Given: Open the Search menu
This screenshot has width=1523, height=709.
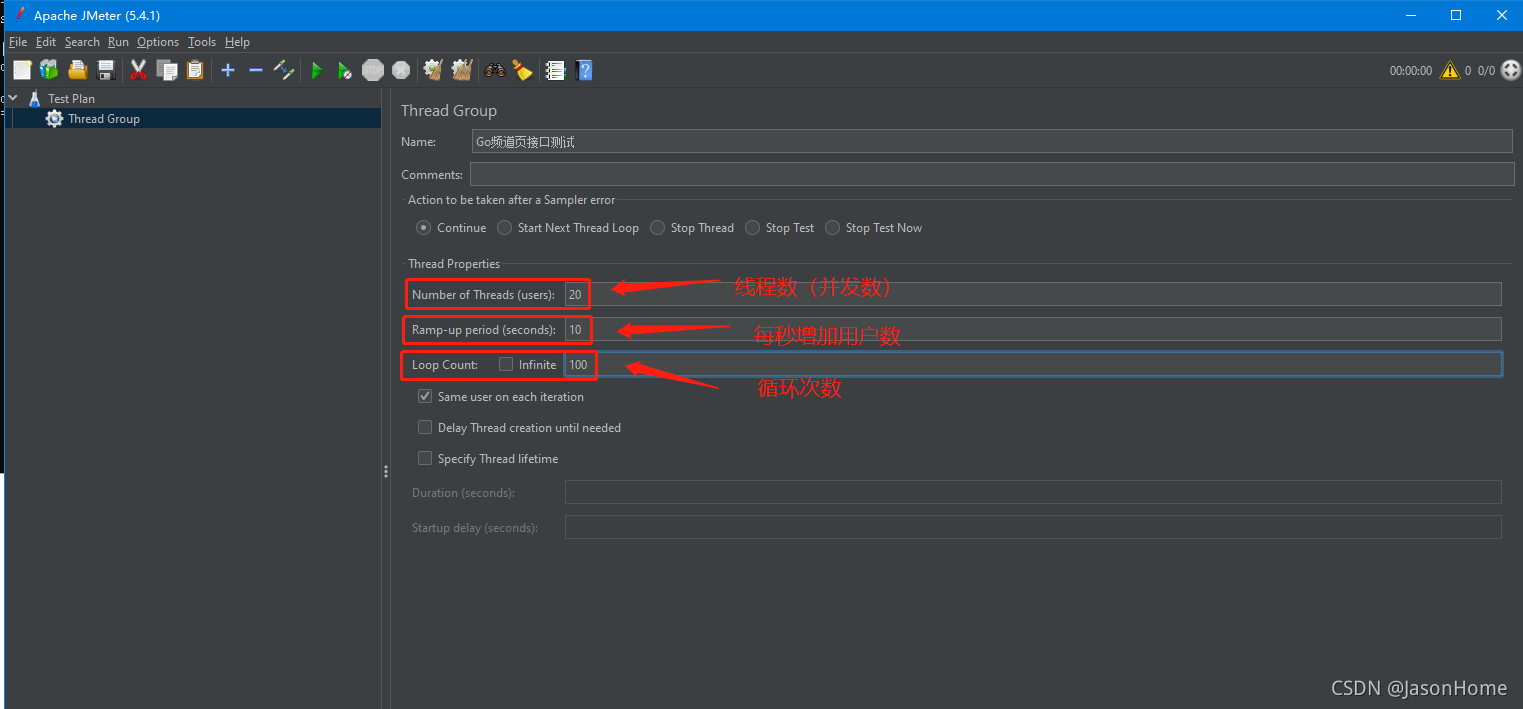Looking at the screenshot, I should 82,42.
